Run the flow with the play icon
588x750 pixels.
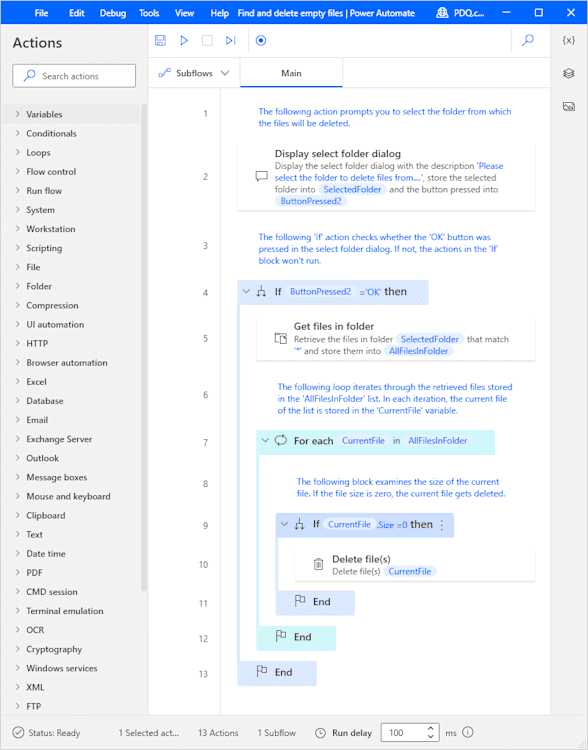(x=184, y=41)
